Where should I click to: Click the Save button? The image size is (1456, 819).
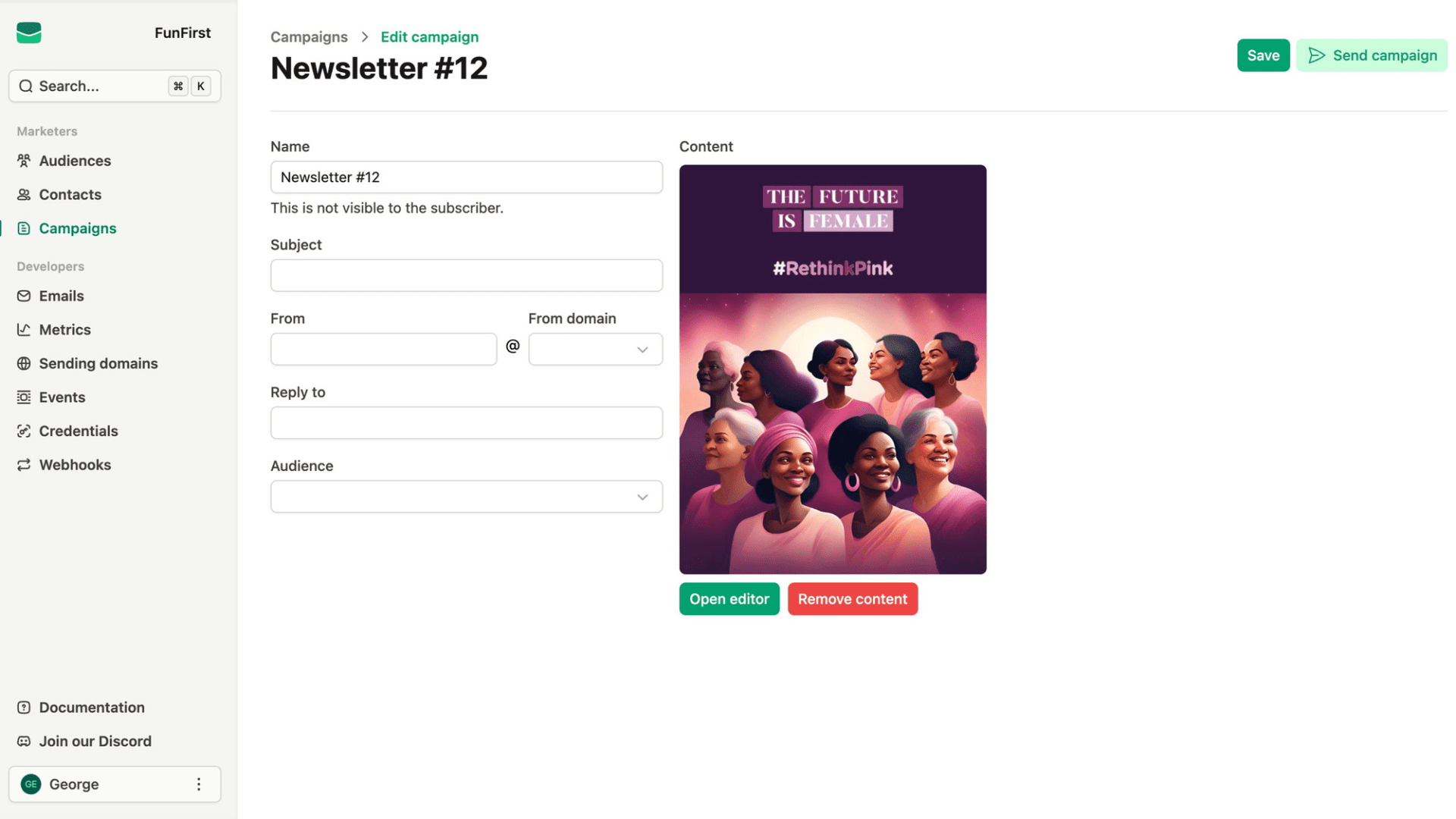click(1263, 55)
